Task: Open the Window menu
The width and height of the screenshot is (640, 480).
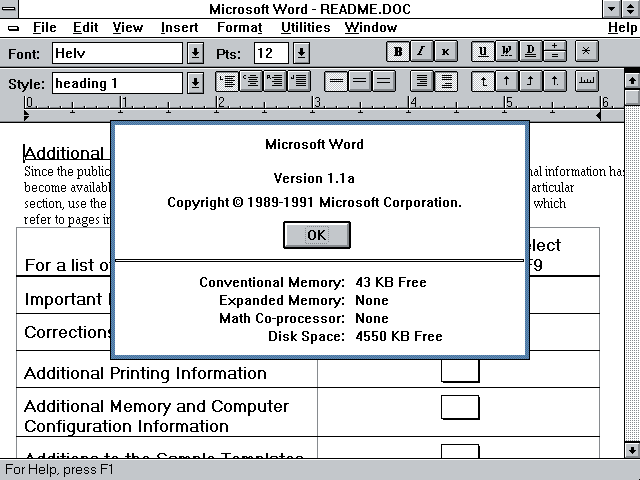Action: (x=371, y=27)
